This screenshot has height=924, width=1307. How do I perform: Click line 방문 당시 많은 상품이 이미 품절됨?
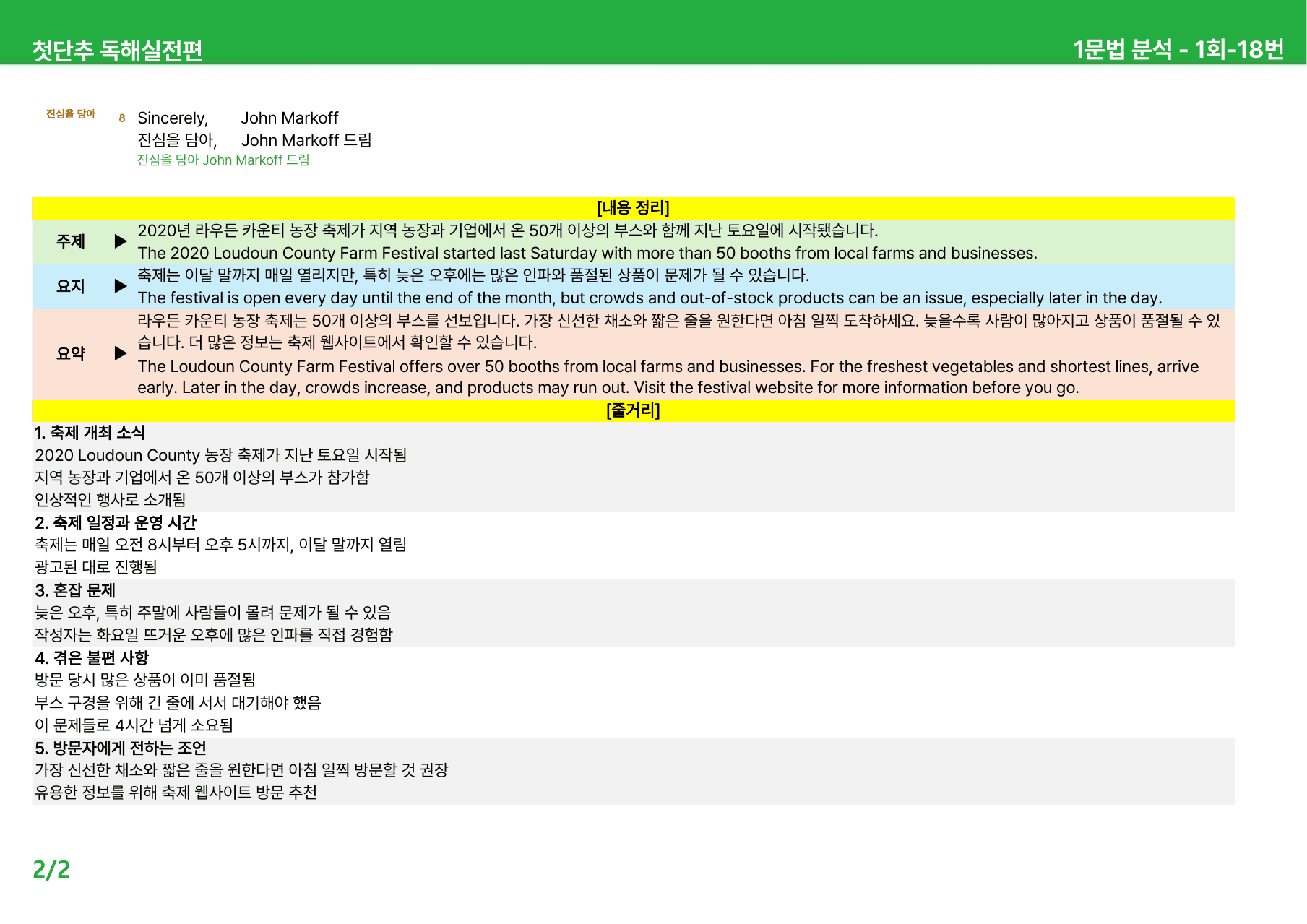tap(145, 680)
